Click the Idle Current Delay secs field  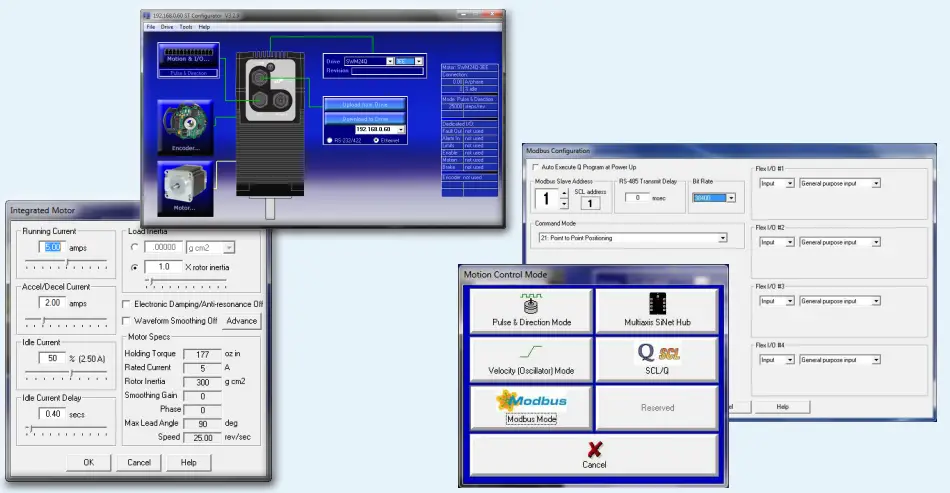tap(52, 414)
